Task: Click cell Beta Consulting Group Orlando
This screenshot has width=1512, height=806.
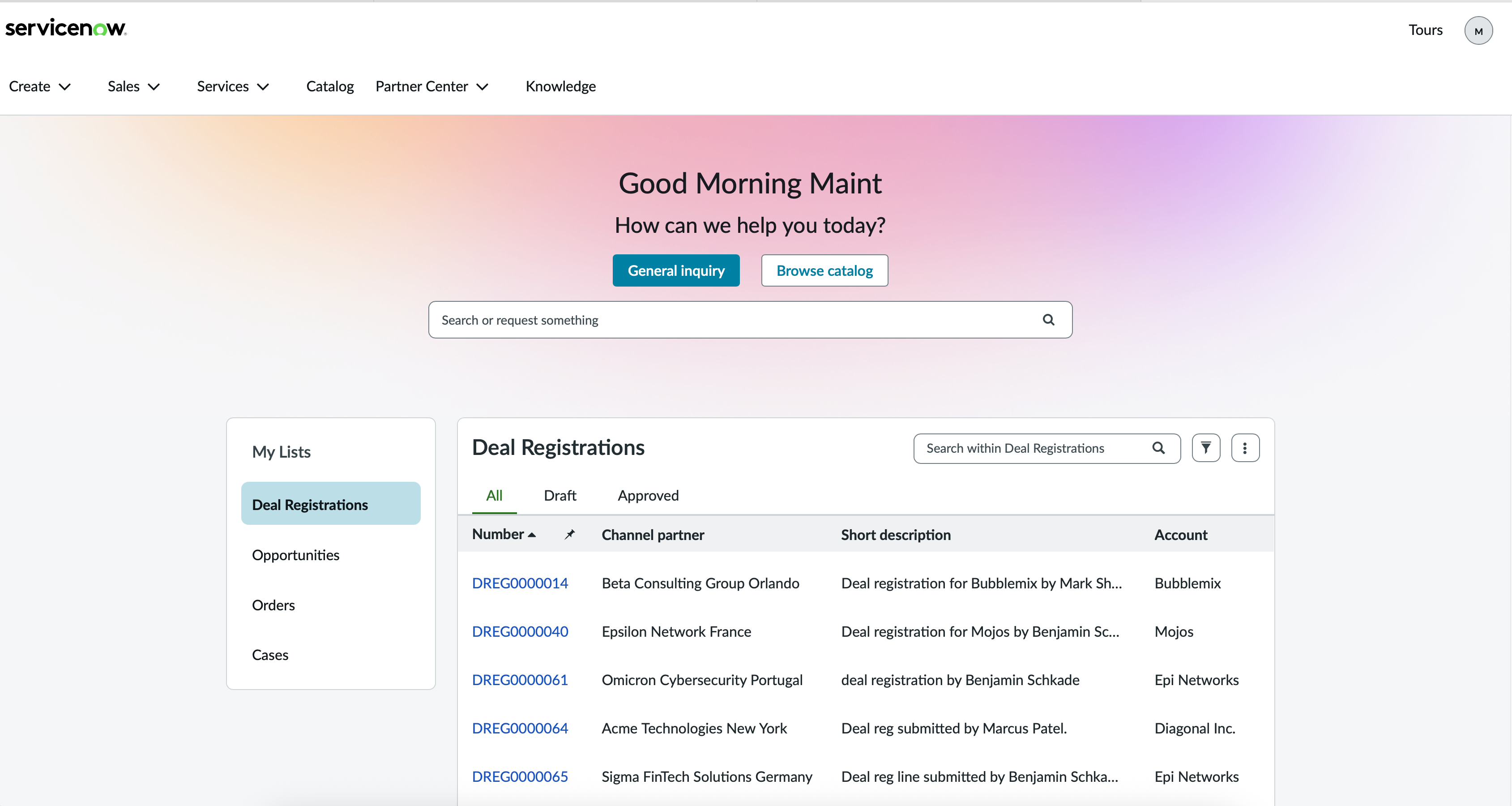Action: [x=700, y=583]
